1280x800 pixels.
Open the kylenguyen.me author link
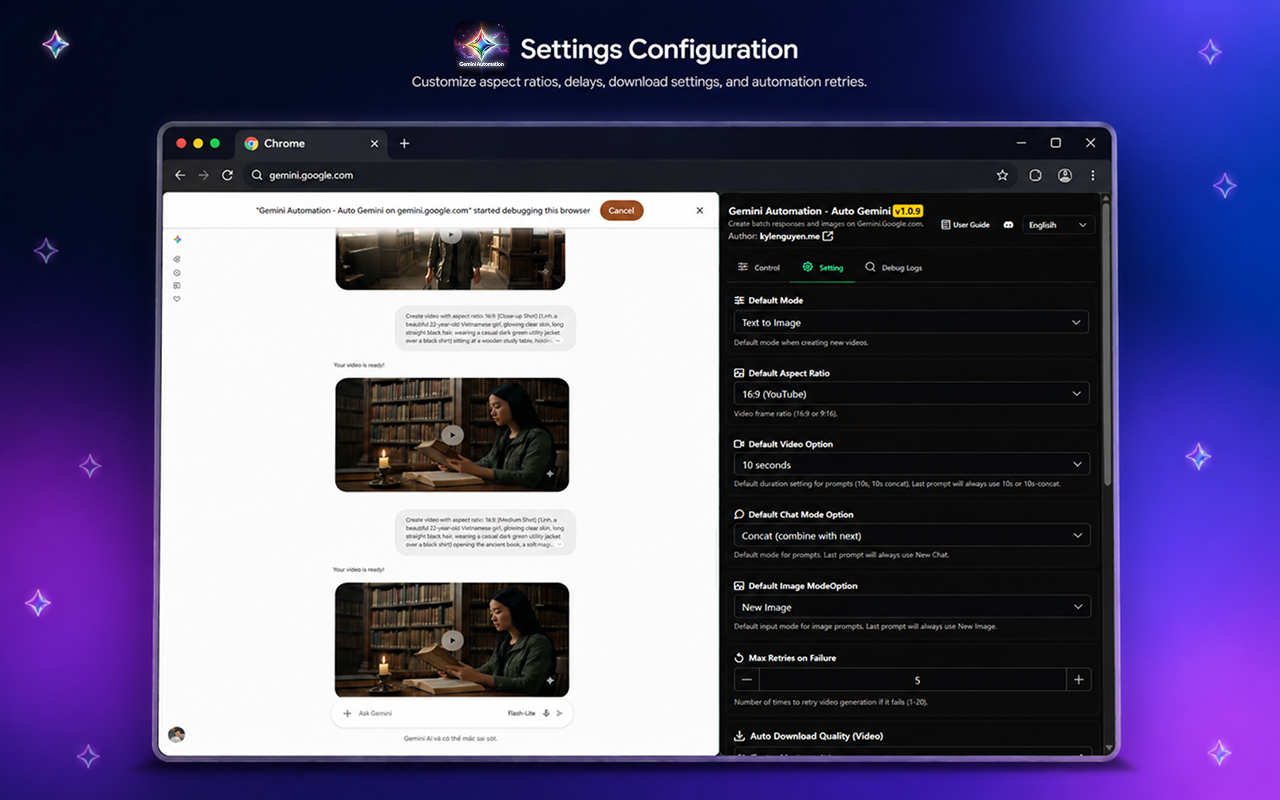tap(789, 237)
